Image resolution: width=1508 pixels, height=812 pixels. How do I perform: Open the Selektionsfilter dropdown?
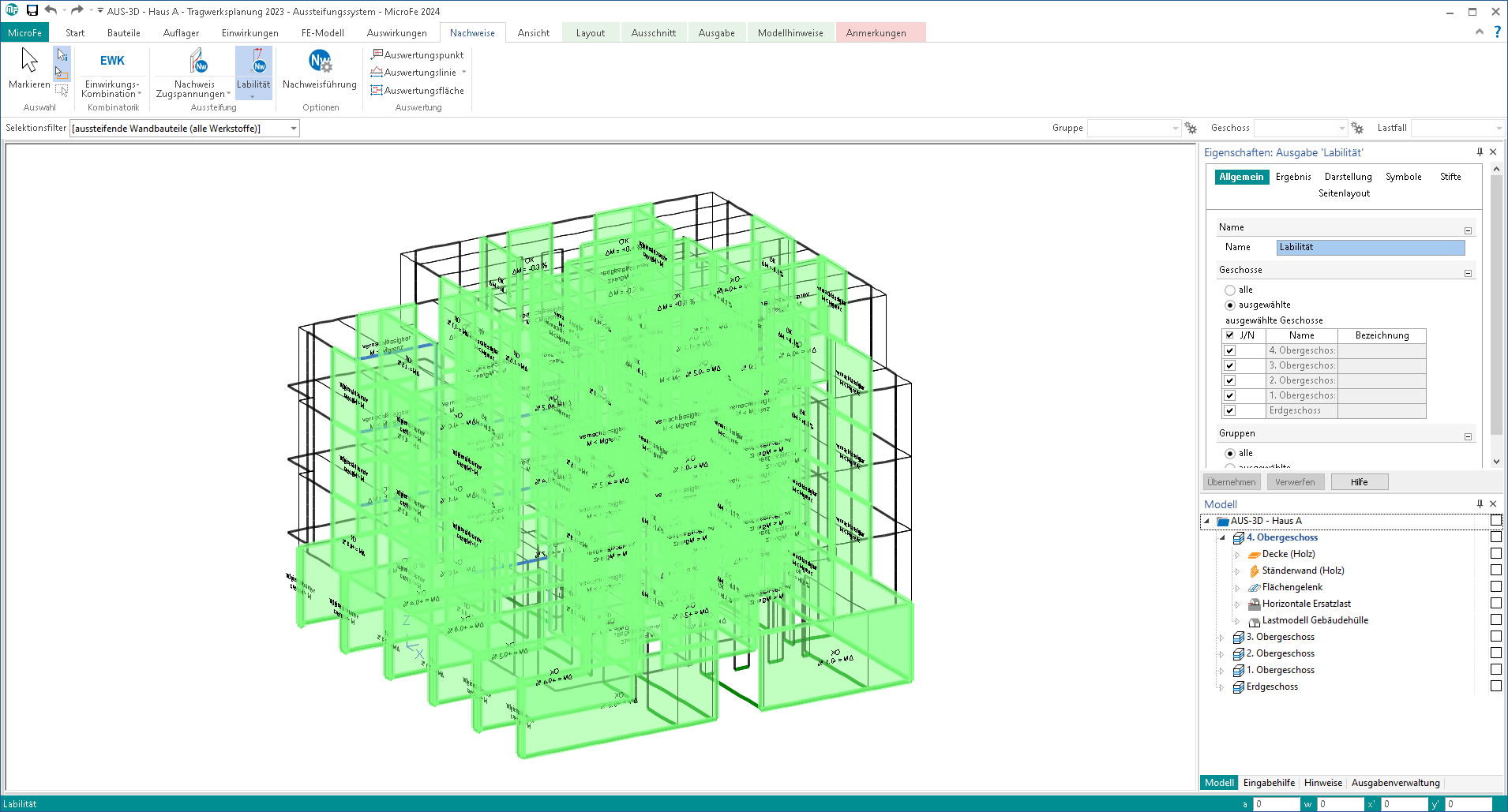(293, 129)
